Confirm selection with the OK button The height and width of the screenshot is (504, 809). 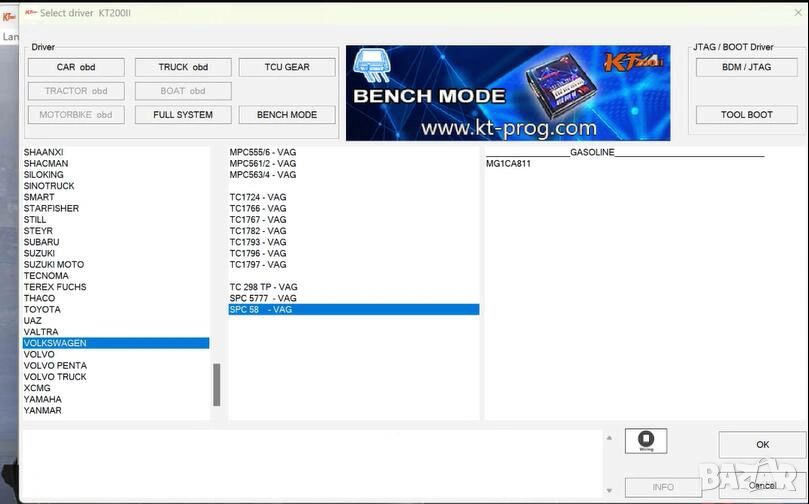(x=762, y=445)
